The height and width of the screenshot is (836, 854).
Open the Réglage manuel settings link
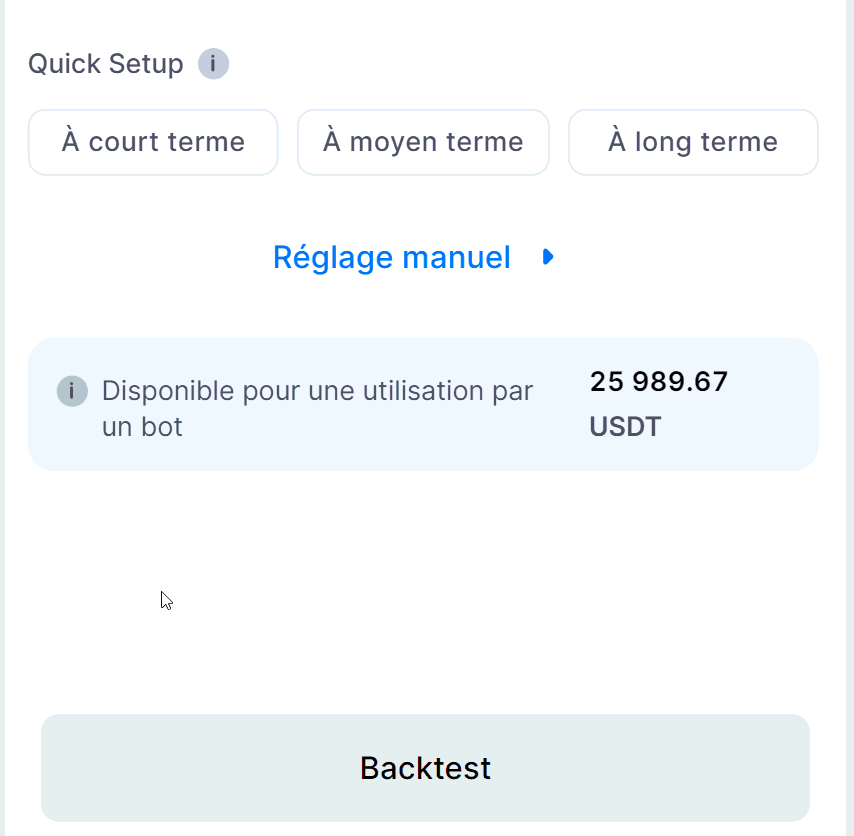392,258
